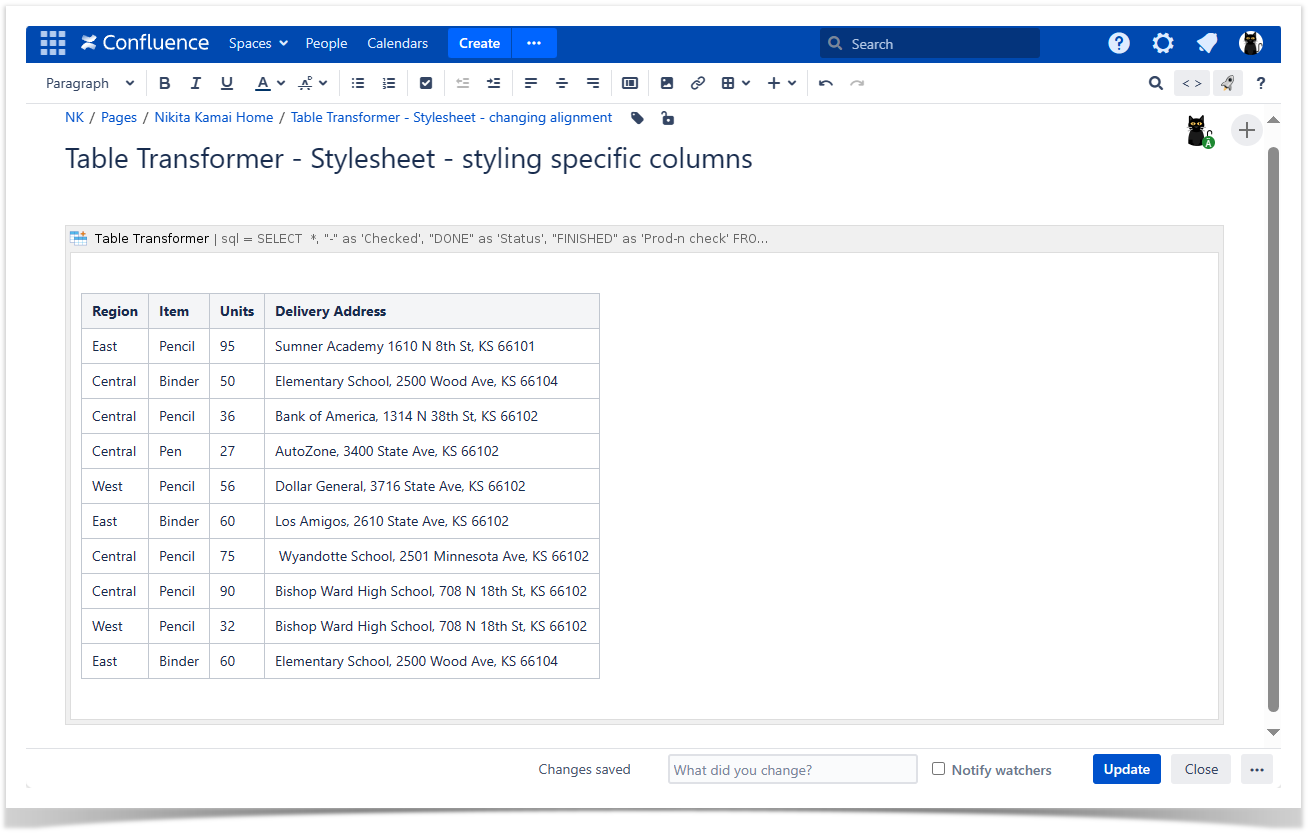
Task: Toggle bold formatting in editor toolbar
Action: click(165, 83)
